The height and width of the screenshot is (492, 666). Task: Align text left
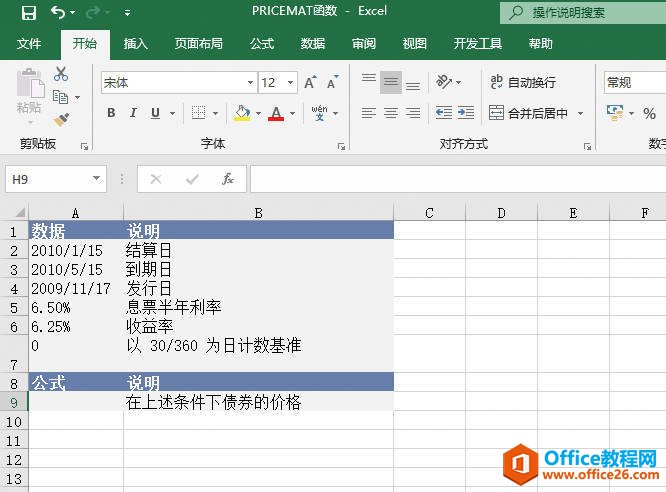pyautogui.click(x=368, y=113)
